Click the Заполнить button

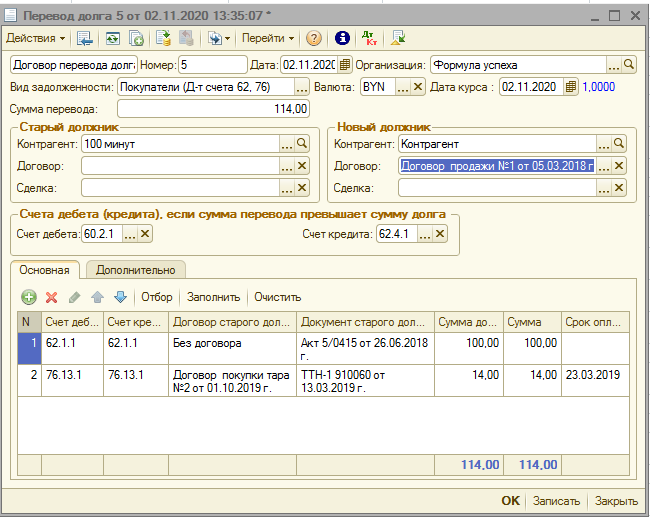click(x=213, y=297)
